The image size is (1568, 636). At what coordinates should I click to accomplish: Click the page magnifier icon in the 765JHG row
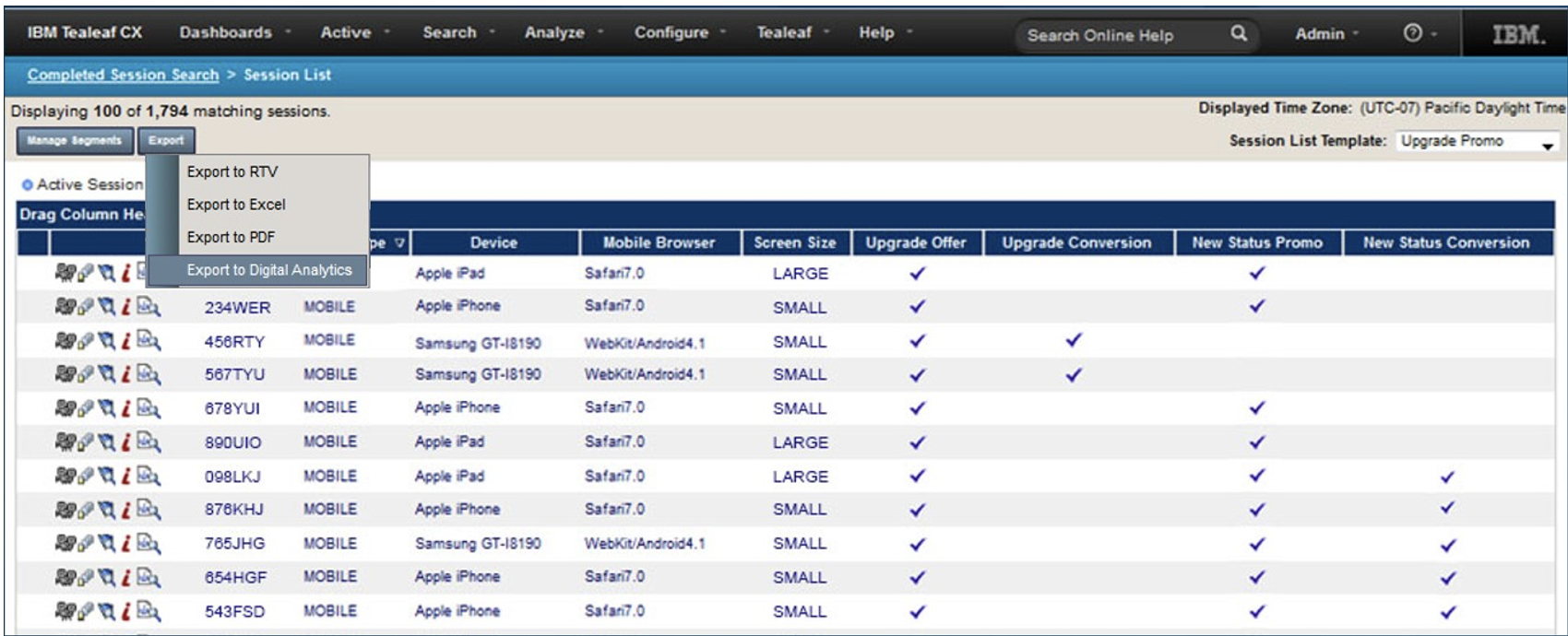tap(148, 543)
